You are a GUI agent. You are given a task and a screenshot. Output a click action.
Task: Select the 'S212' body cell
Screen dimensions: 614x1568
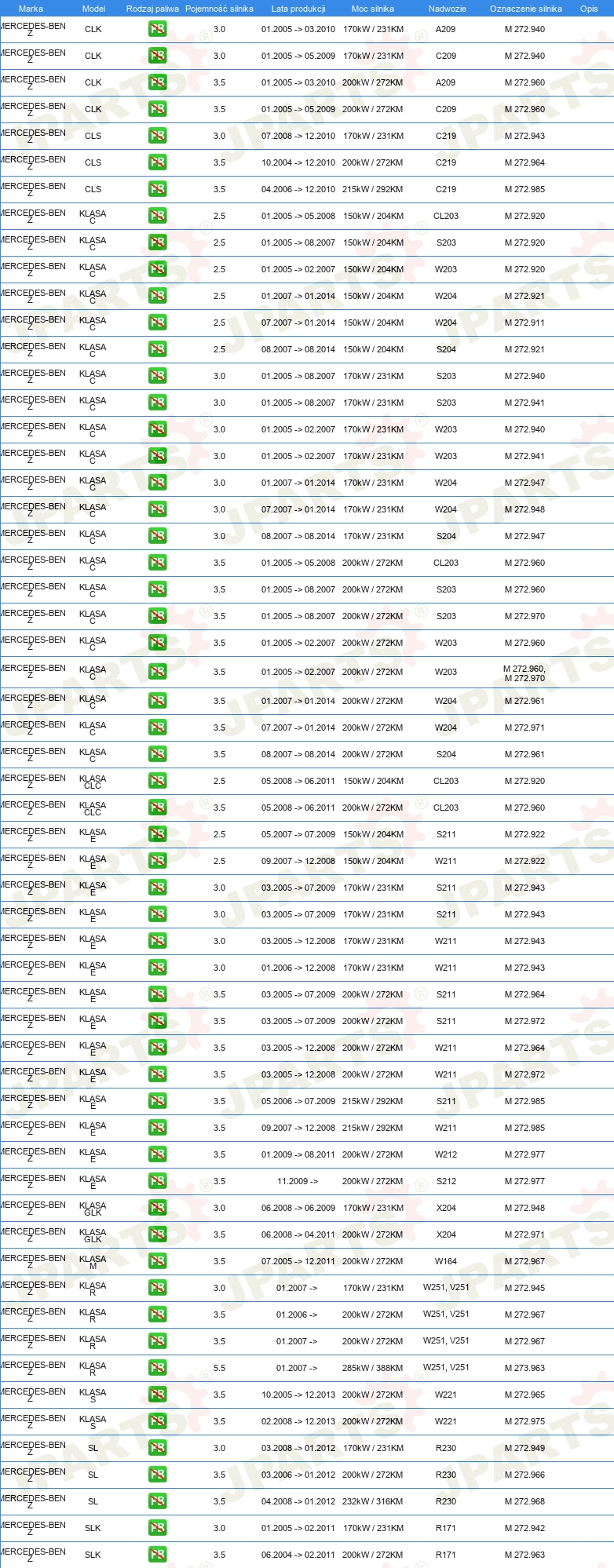pos(446,1181)
